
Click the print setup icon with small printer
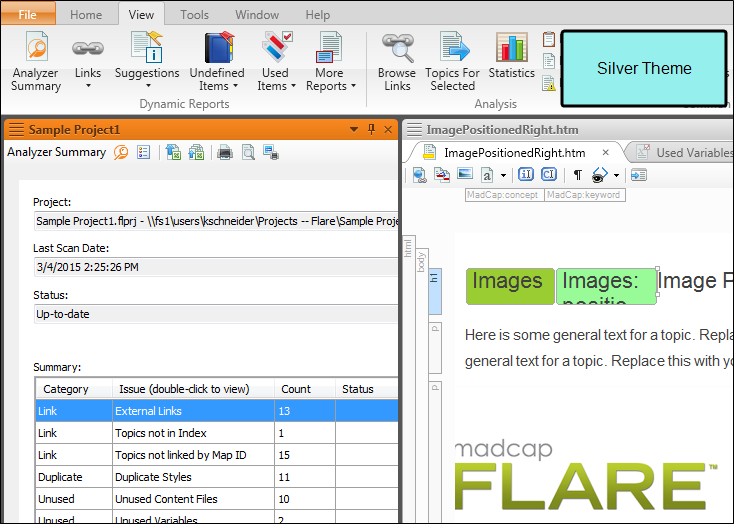[x=271, y=153]
